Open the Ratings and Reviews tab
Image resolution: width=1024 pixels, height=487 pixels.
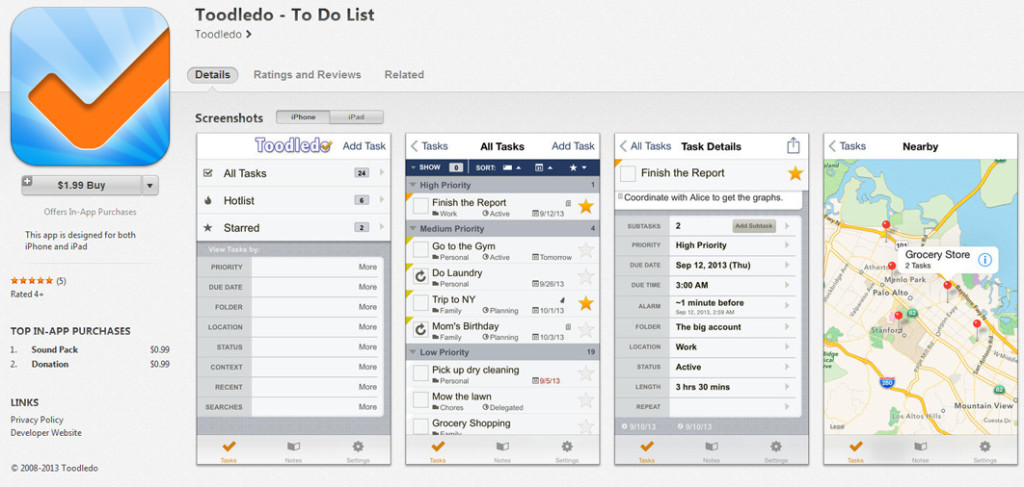click(307, 74)
